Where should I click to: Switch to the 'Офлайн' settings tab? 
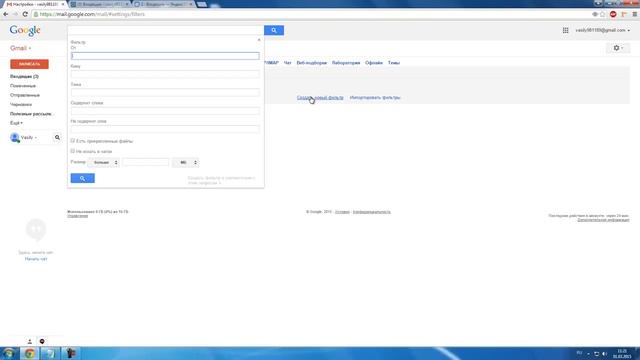(374, 63)
